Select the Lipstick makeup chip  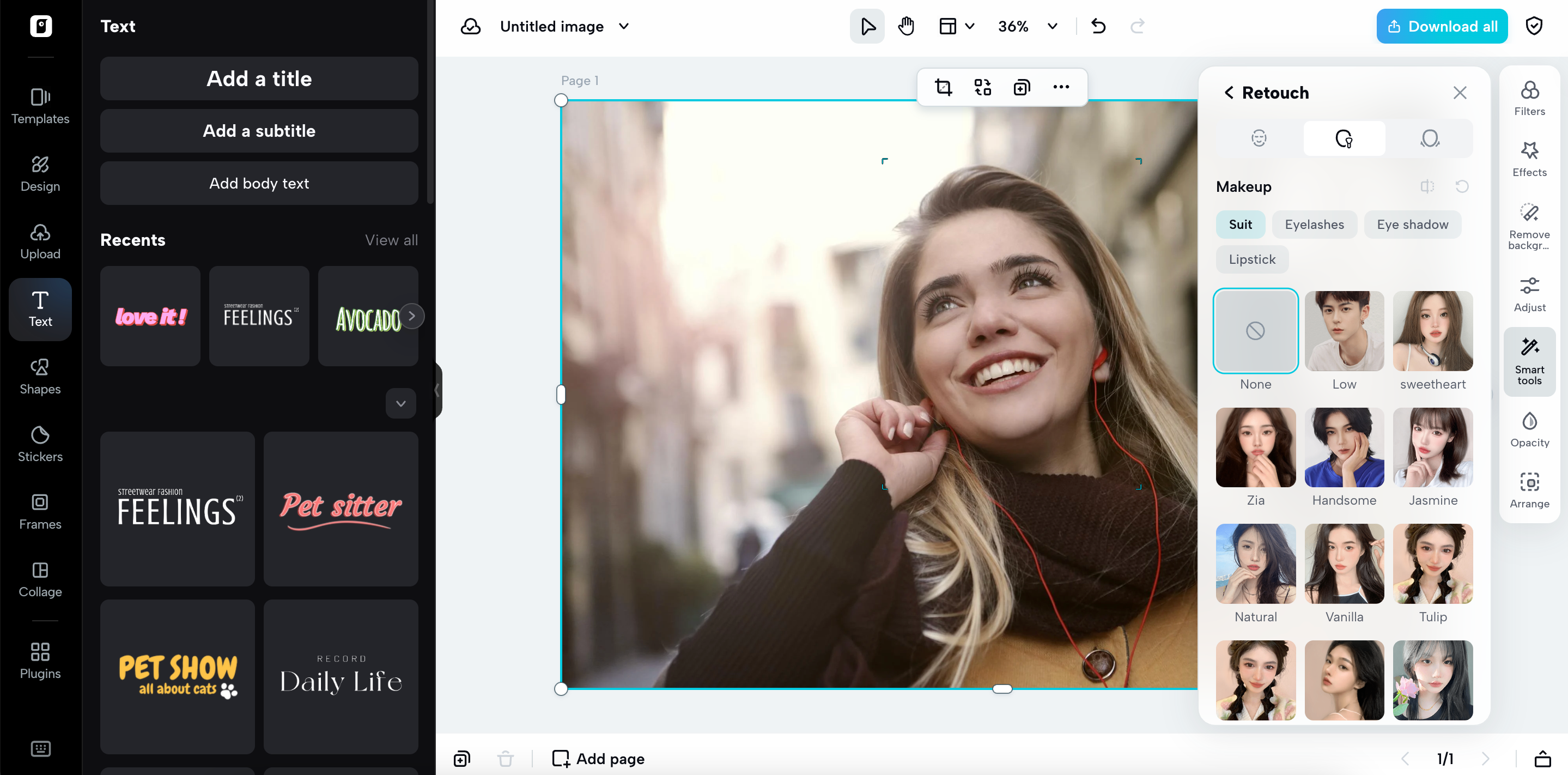(1251, 259)
